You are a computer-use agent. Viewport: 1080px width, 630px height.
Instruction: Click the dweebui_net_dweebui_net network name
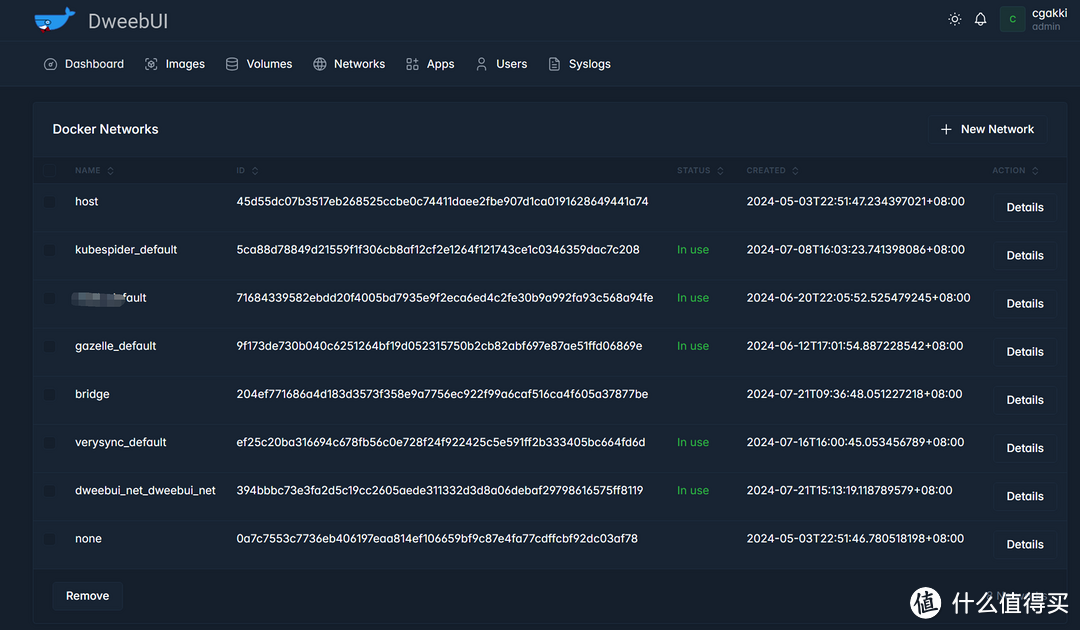(145, 491)
